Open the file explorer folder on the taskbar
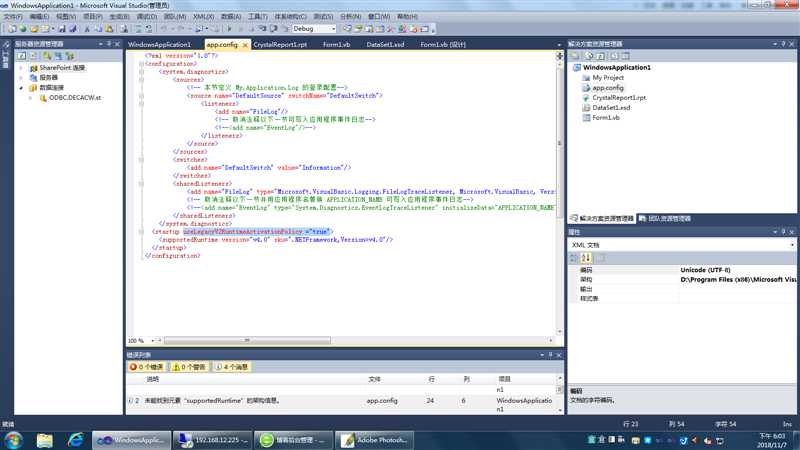The image size is (800, 450). (x=44, y=440)
